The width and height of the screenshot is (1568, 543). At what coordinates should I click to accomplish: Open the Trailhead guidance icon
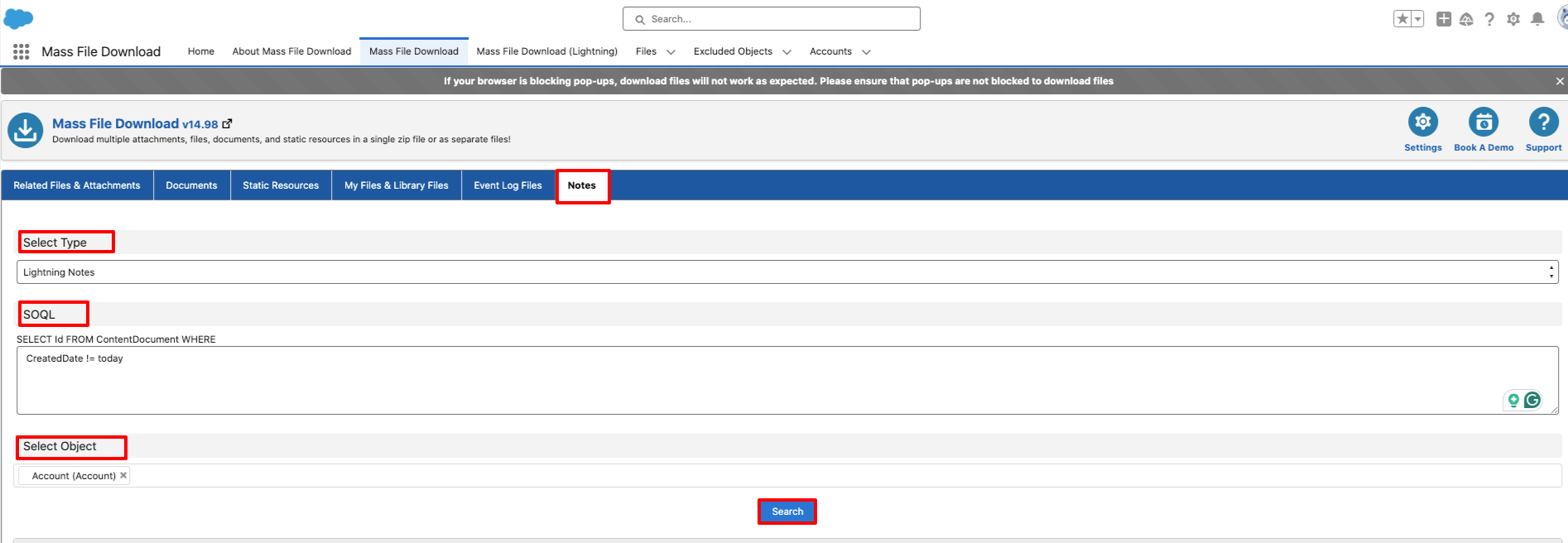click(1466, 19)
